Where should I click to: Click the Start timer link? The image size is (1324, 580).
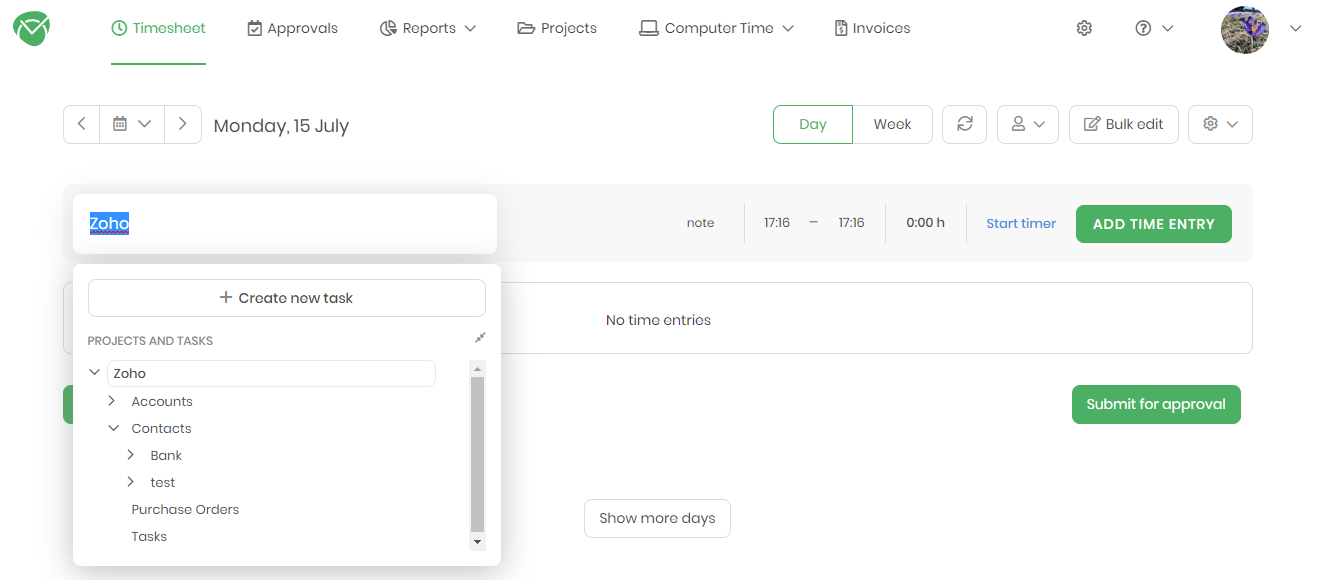pos(1021,224)
